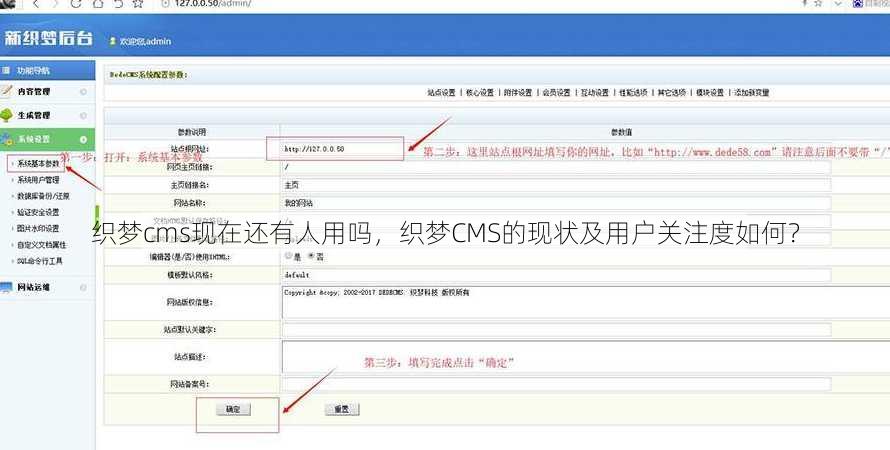Open 验证安全设置 in sidebar
The image size is (890, 450).
[38, 212]
